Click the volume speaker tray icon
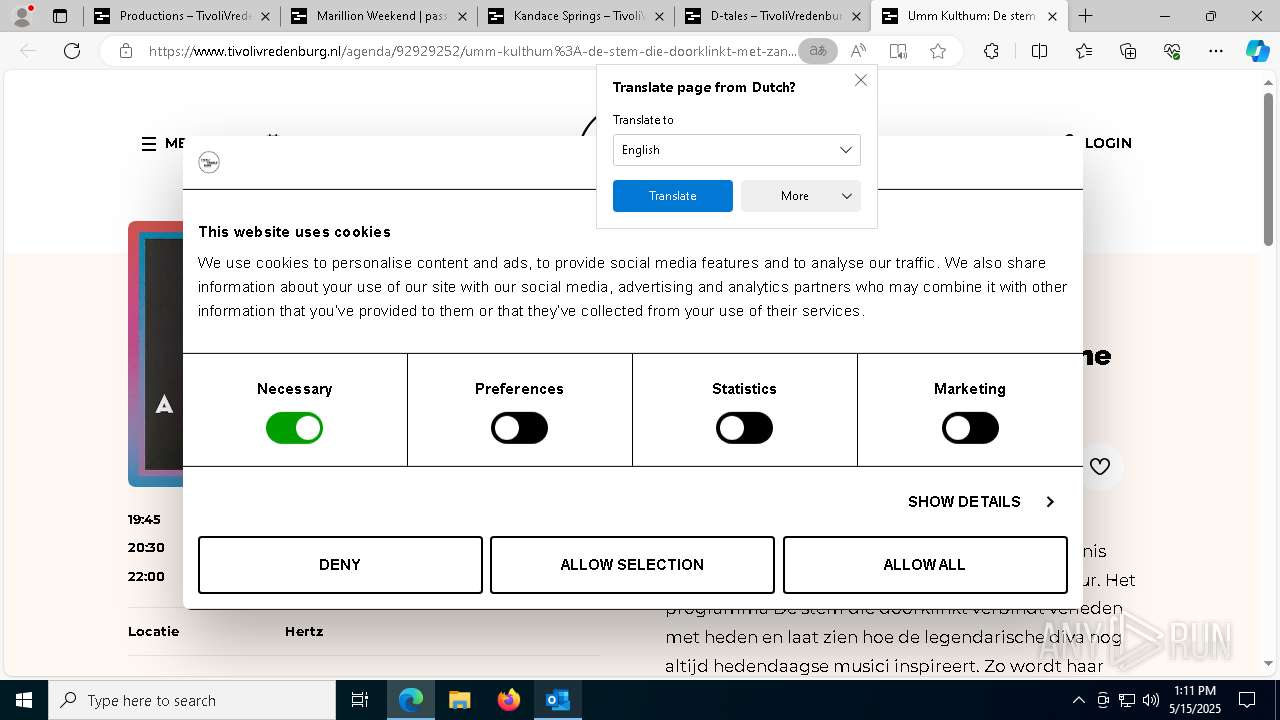 1150,700
